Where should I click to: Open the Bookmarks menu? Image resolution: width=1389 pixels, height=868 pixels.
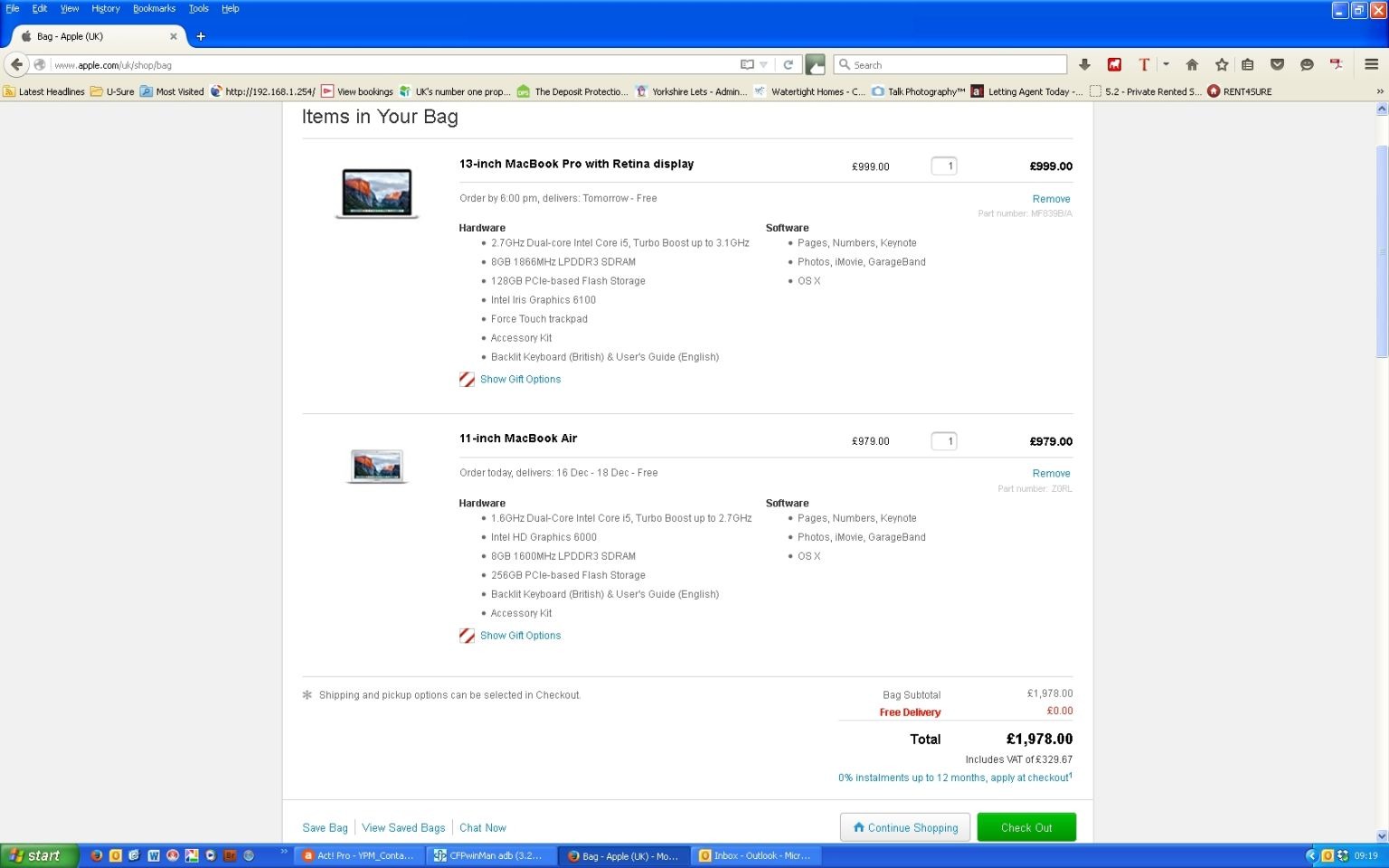(x=155, y=8)
